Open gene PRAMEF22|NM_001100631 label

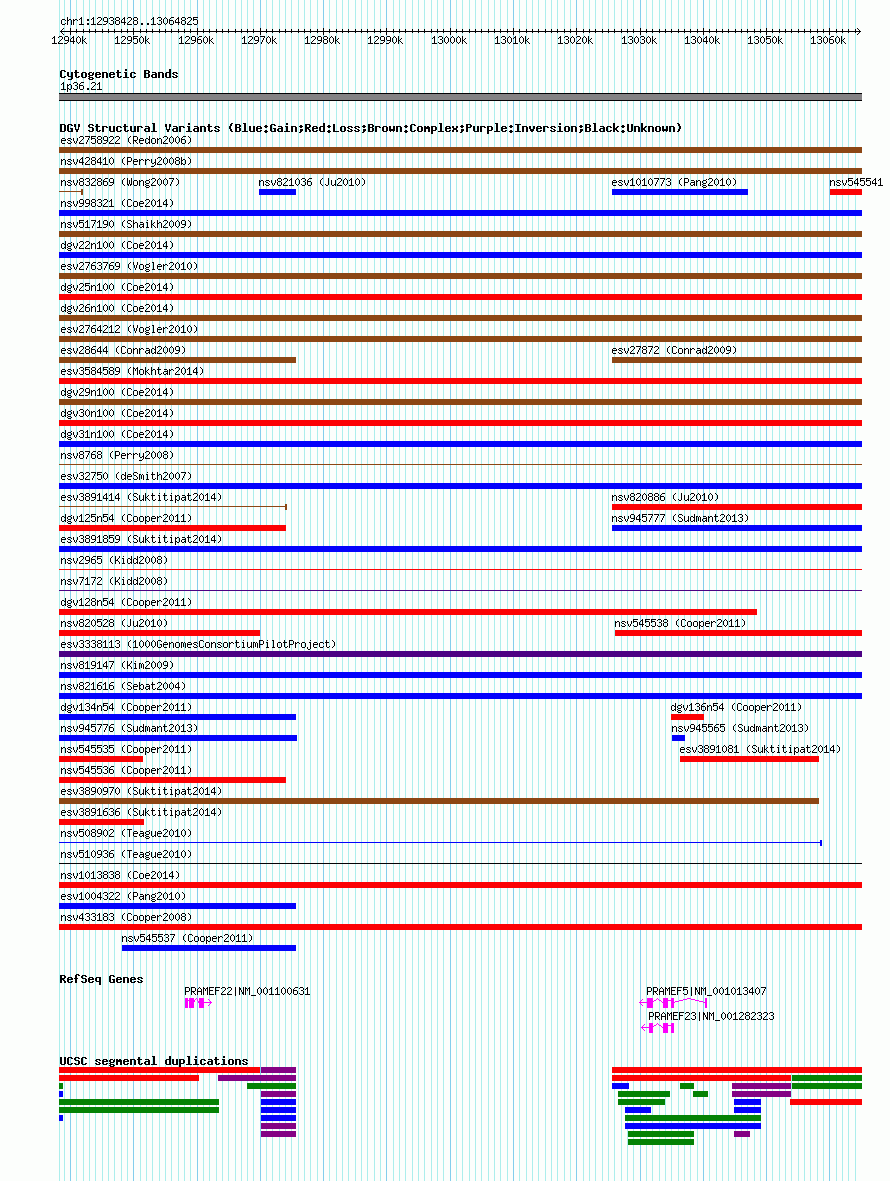[247, 991]
